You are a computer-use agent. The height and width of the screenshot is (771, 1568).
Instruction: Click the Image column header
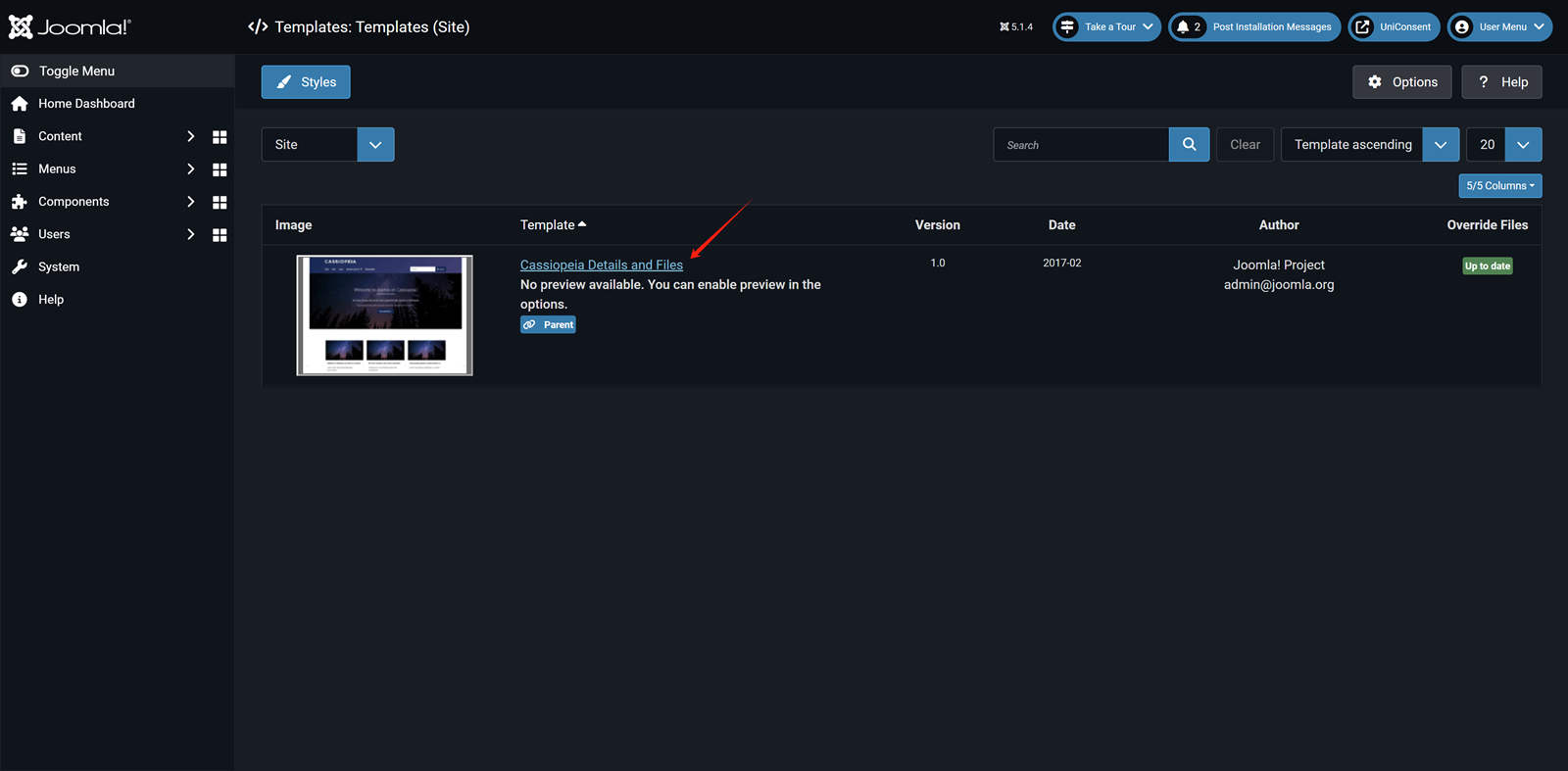(293, 225)
